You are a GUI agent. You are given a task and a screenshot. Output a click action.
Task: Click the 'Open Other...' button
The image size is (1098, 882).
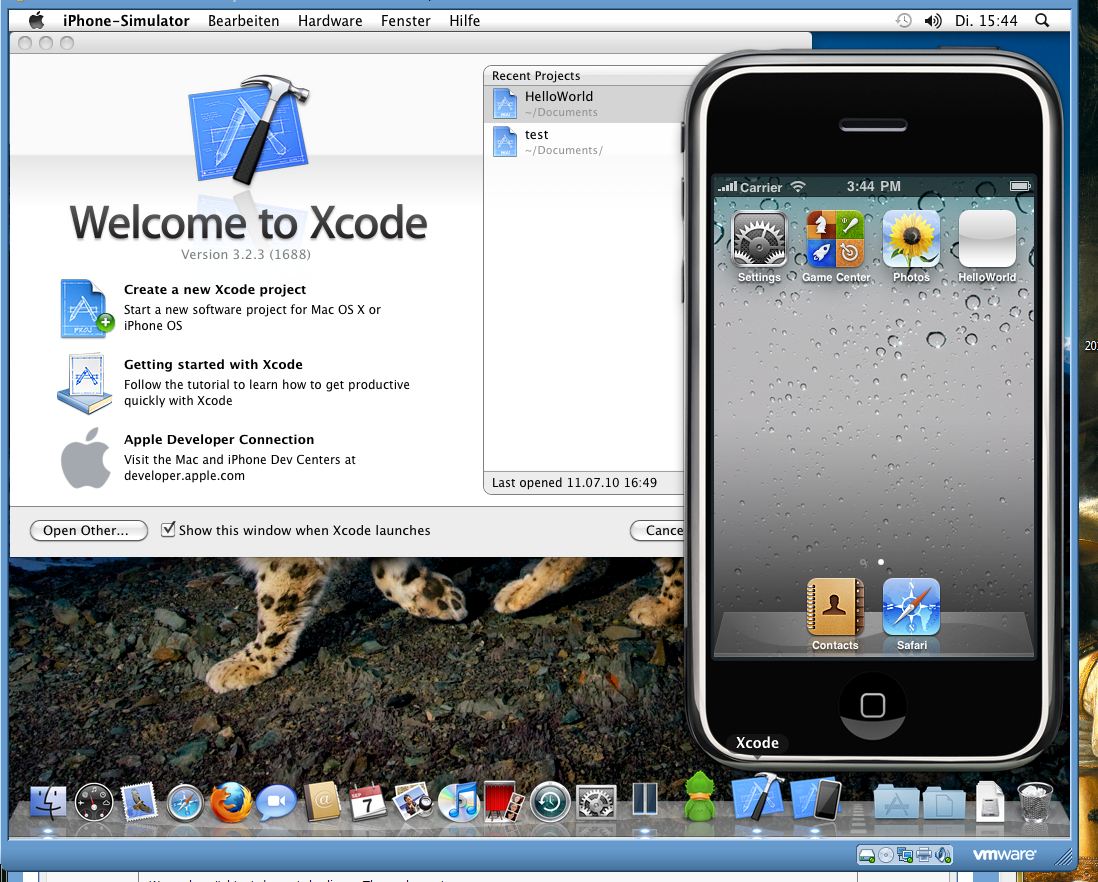tap(89, 531)
